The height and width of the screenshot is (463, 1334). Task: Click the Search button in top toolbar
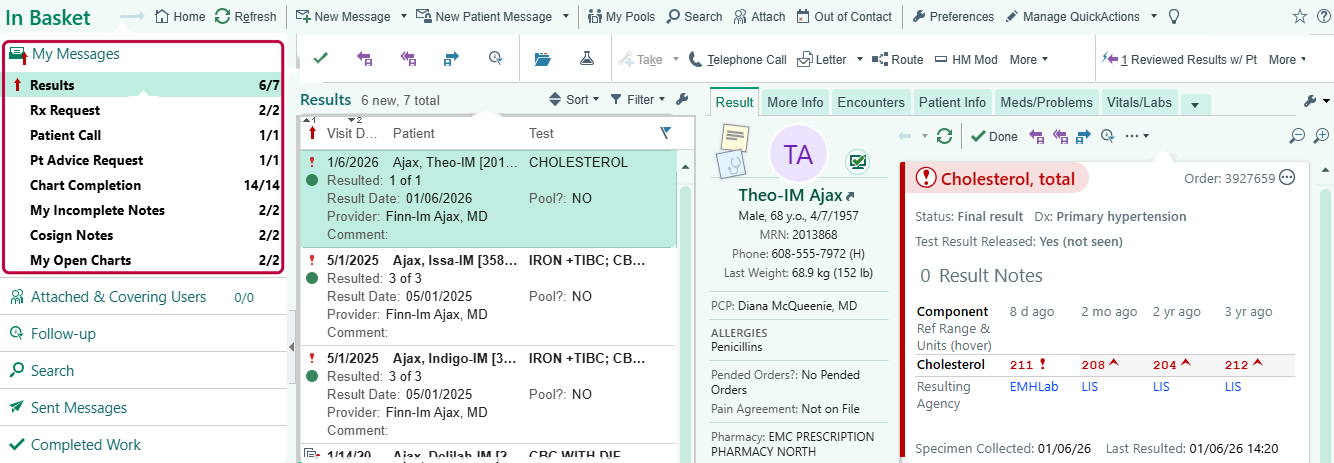[694, 17]
